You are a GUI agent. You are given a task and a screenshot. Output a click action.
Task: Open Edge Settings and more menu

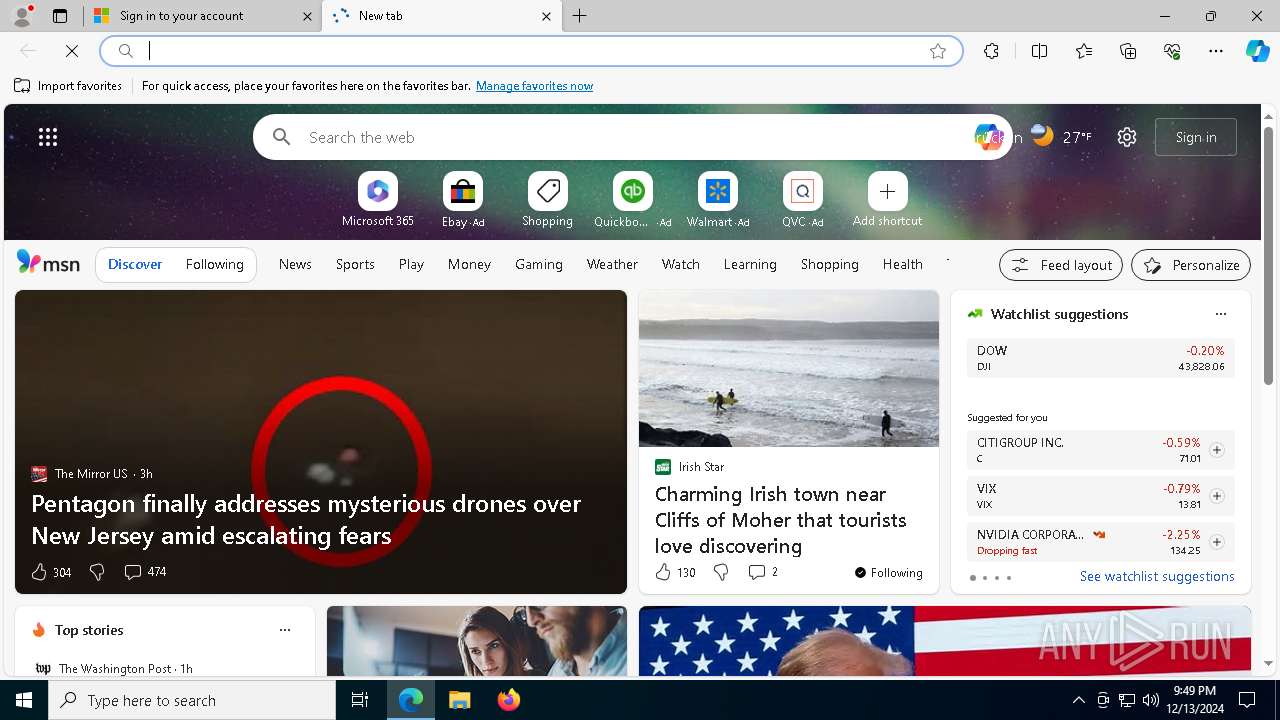point(1216,51)
